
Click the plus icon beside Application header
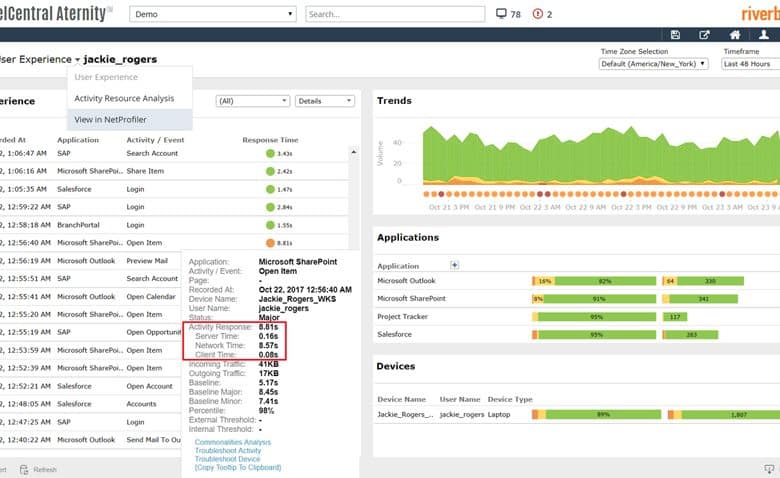point(454,265)
